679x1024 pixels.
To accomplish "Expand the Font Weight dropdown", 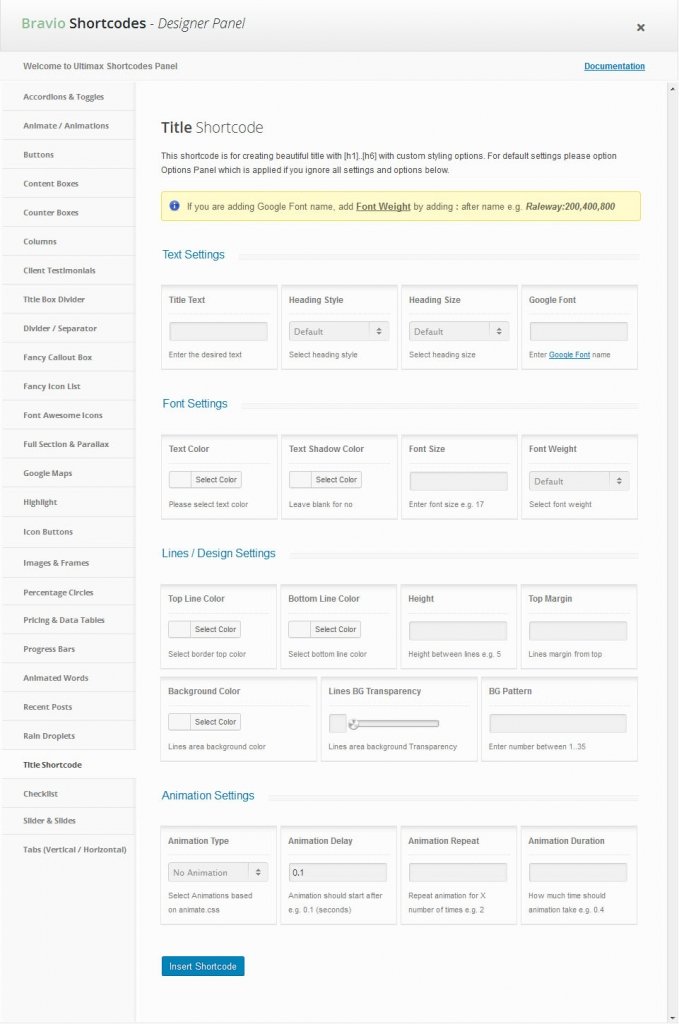I will (x=578, y=481).
